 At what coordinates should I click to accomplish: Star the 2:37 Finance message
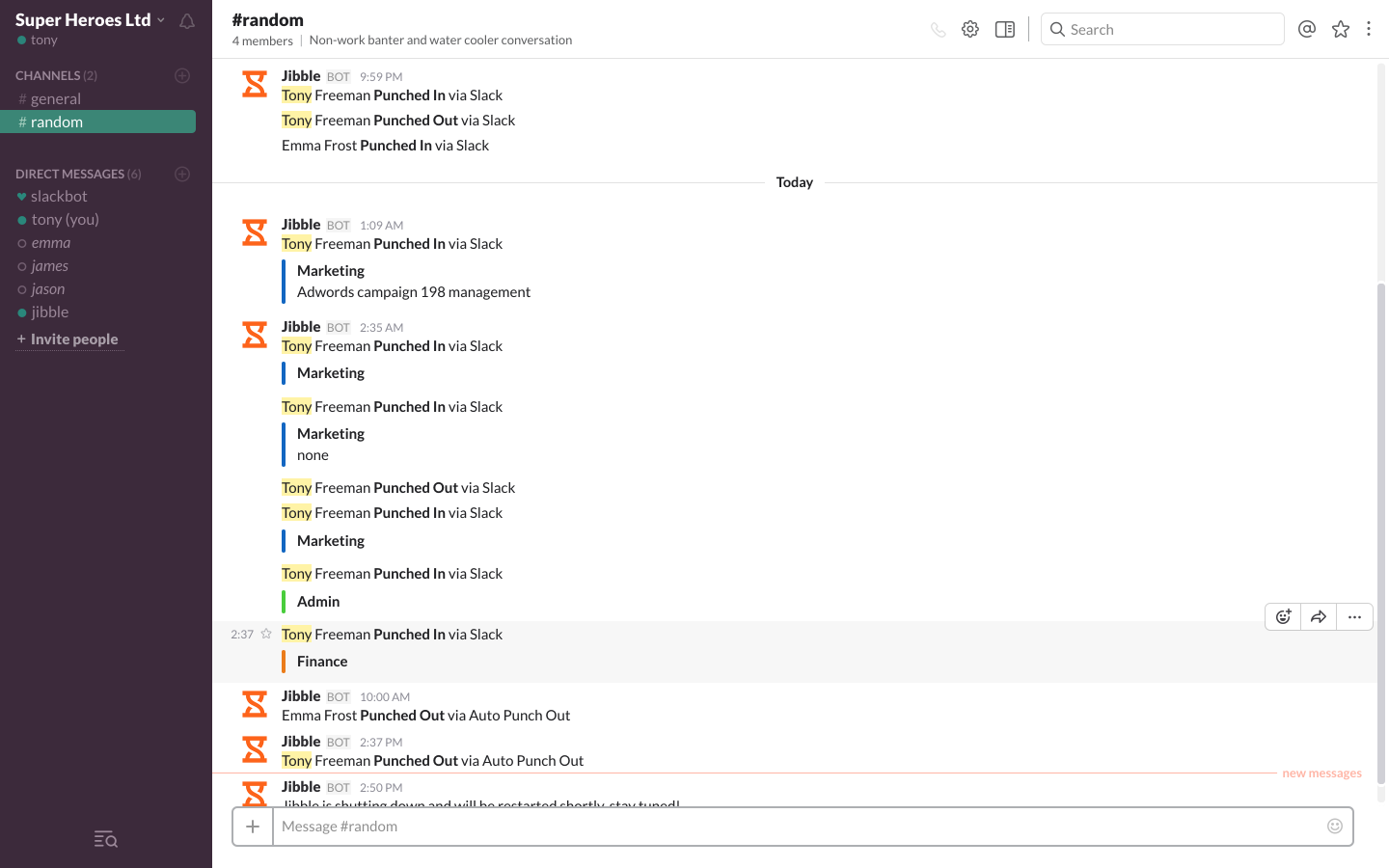click(266, 634)
